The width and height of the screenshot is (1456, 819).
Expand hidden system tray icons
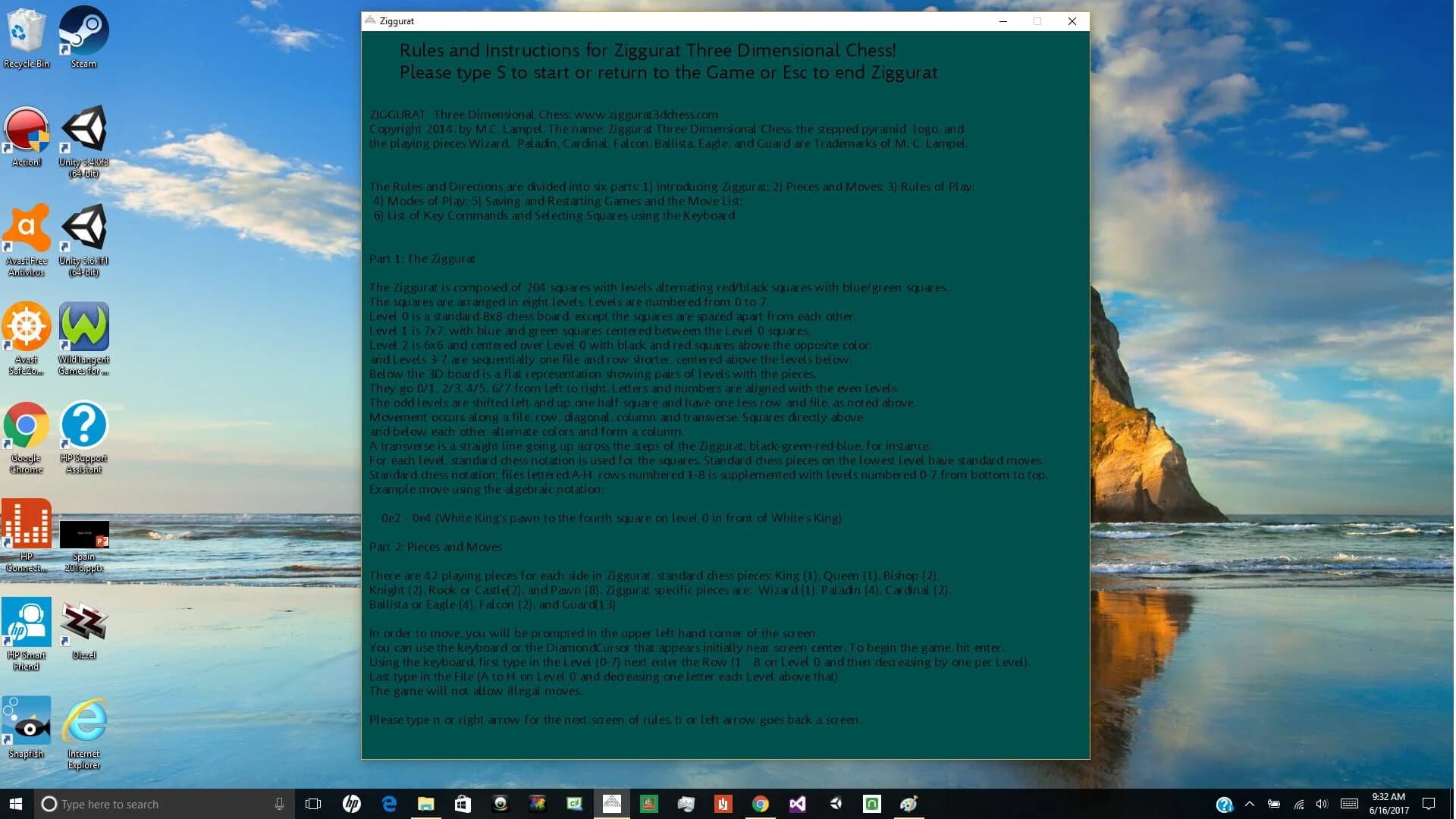1250,804
